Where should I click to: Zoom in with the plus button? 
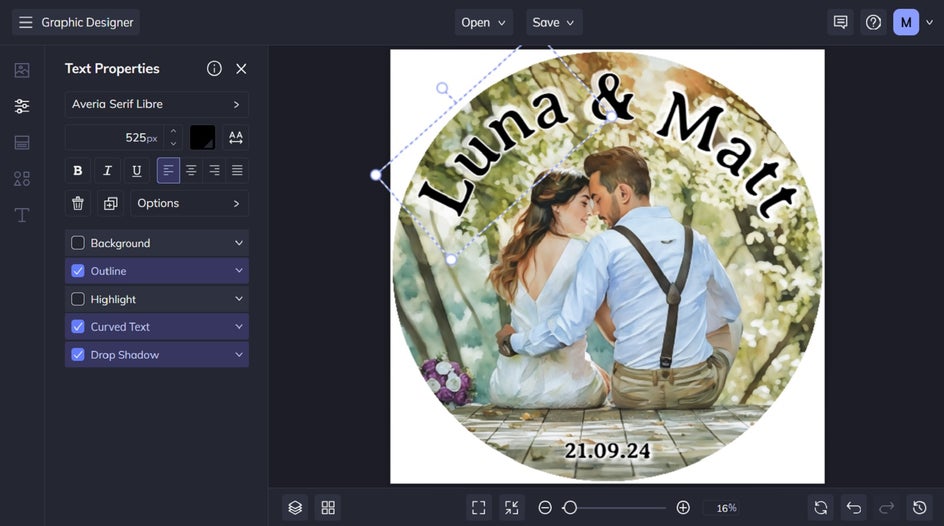click(x=683, y=508)
